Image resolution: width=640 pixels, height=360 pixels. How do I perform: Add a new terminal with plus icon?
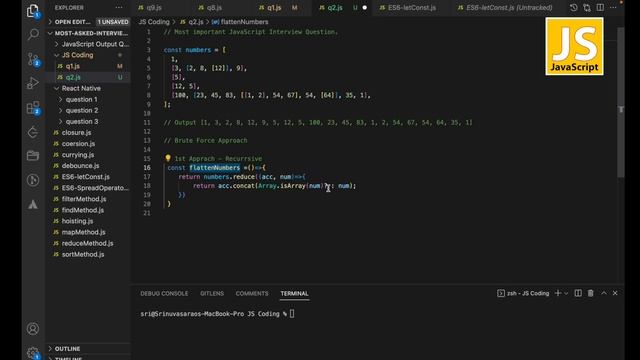(558, 293)
